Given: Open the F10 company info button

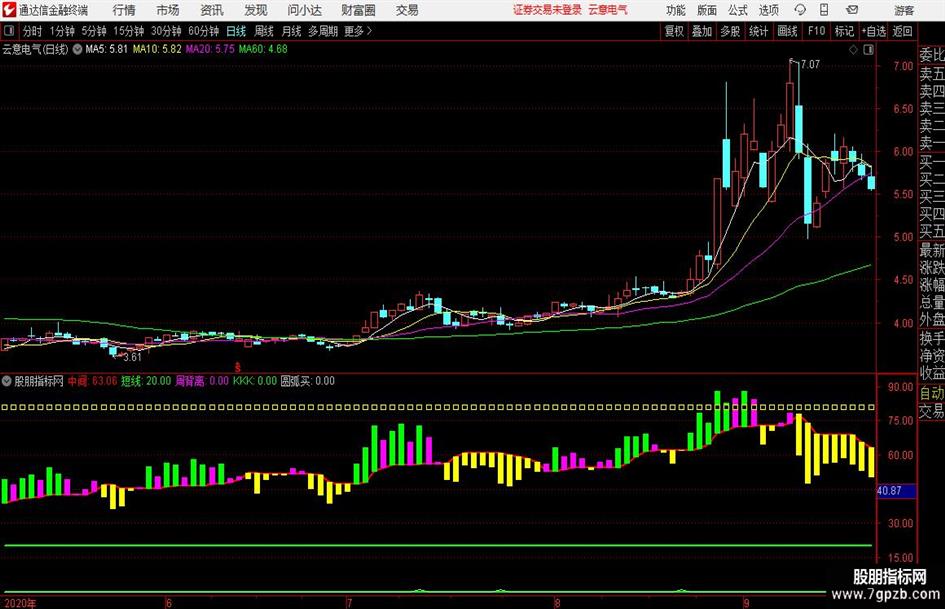Looking at the screenshot, I should (x=817, y=31).
